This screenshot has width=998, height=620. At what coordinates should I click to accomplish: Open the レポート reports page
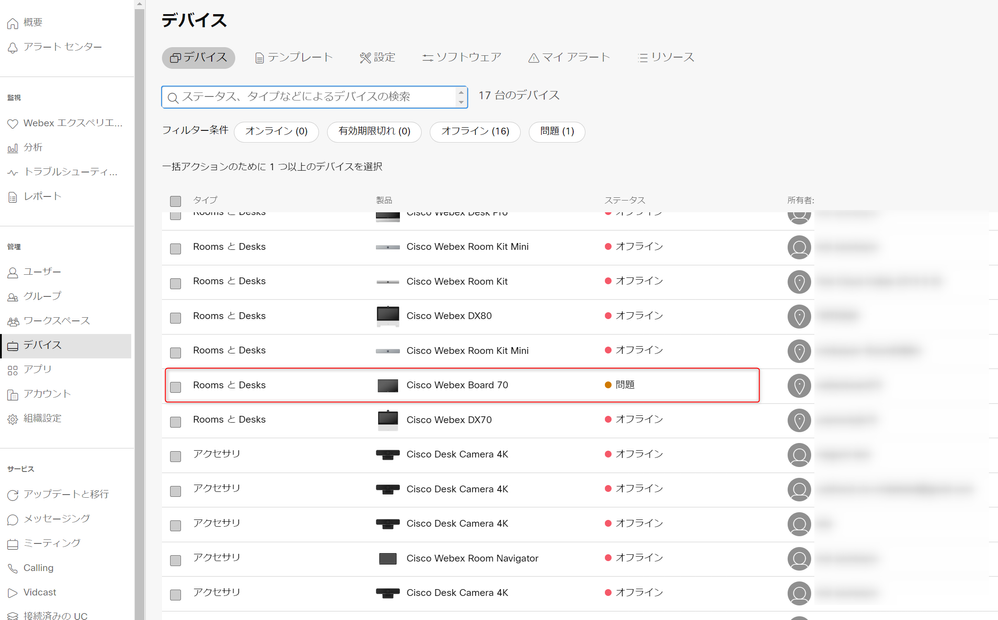click(x=34, y=196)
